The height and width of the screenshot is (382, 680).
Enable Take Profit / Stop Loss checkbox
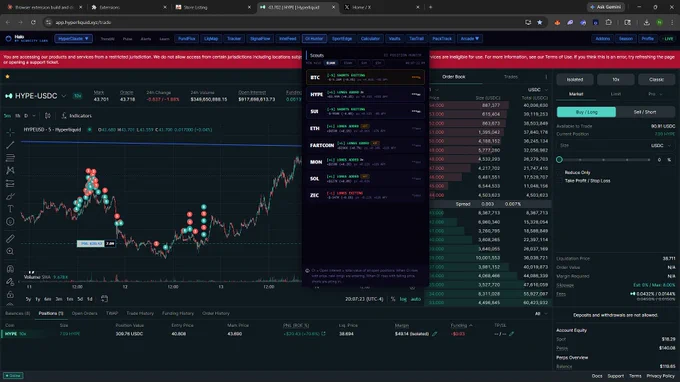tap(560, 181)
